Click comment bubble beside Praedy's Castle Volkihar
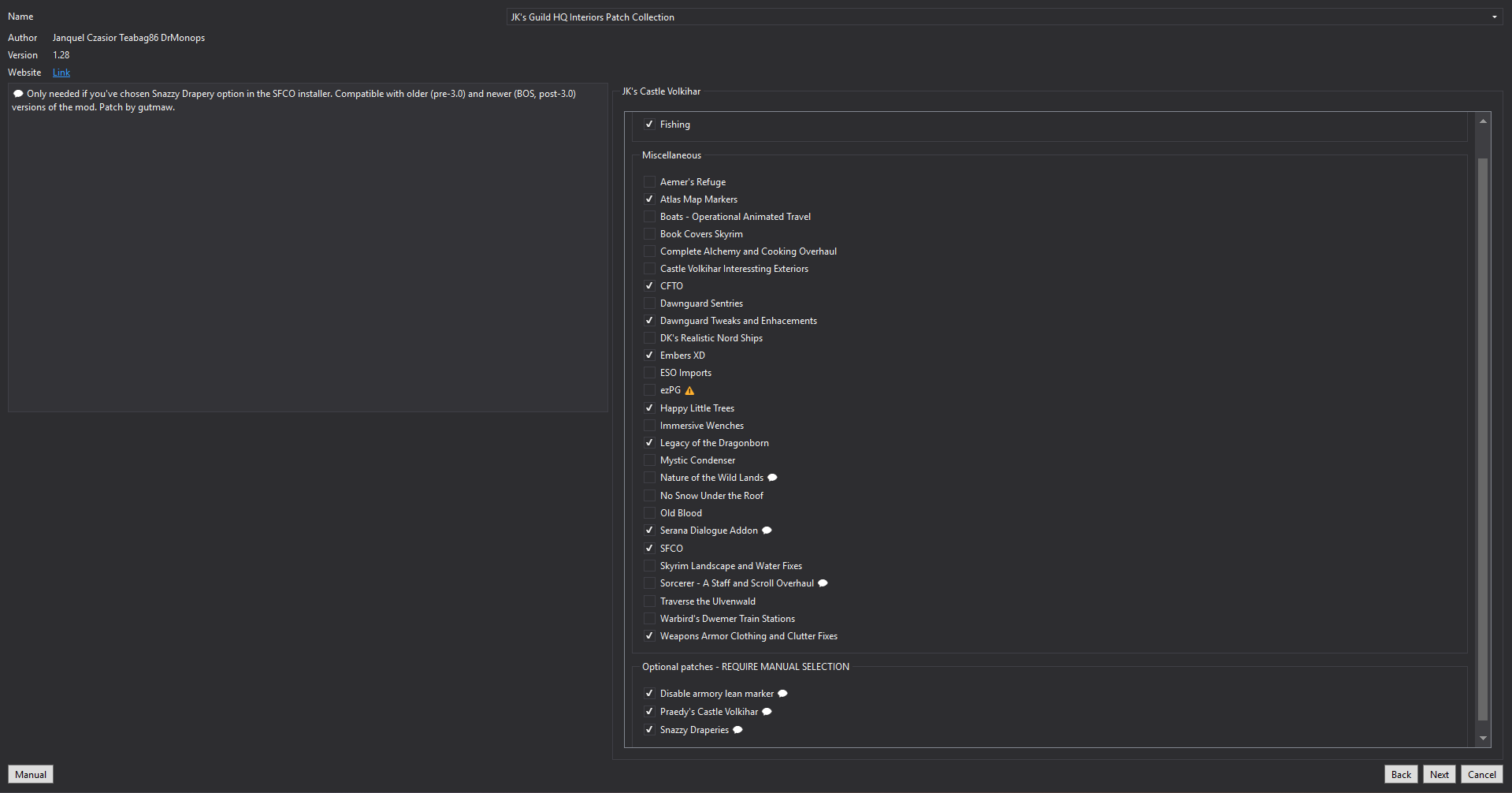Image resolution: width=1512 pixels, height=793 pixels. click(767, 712)
